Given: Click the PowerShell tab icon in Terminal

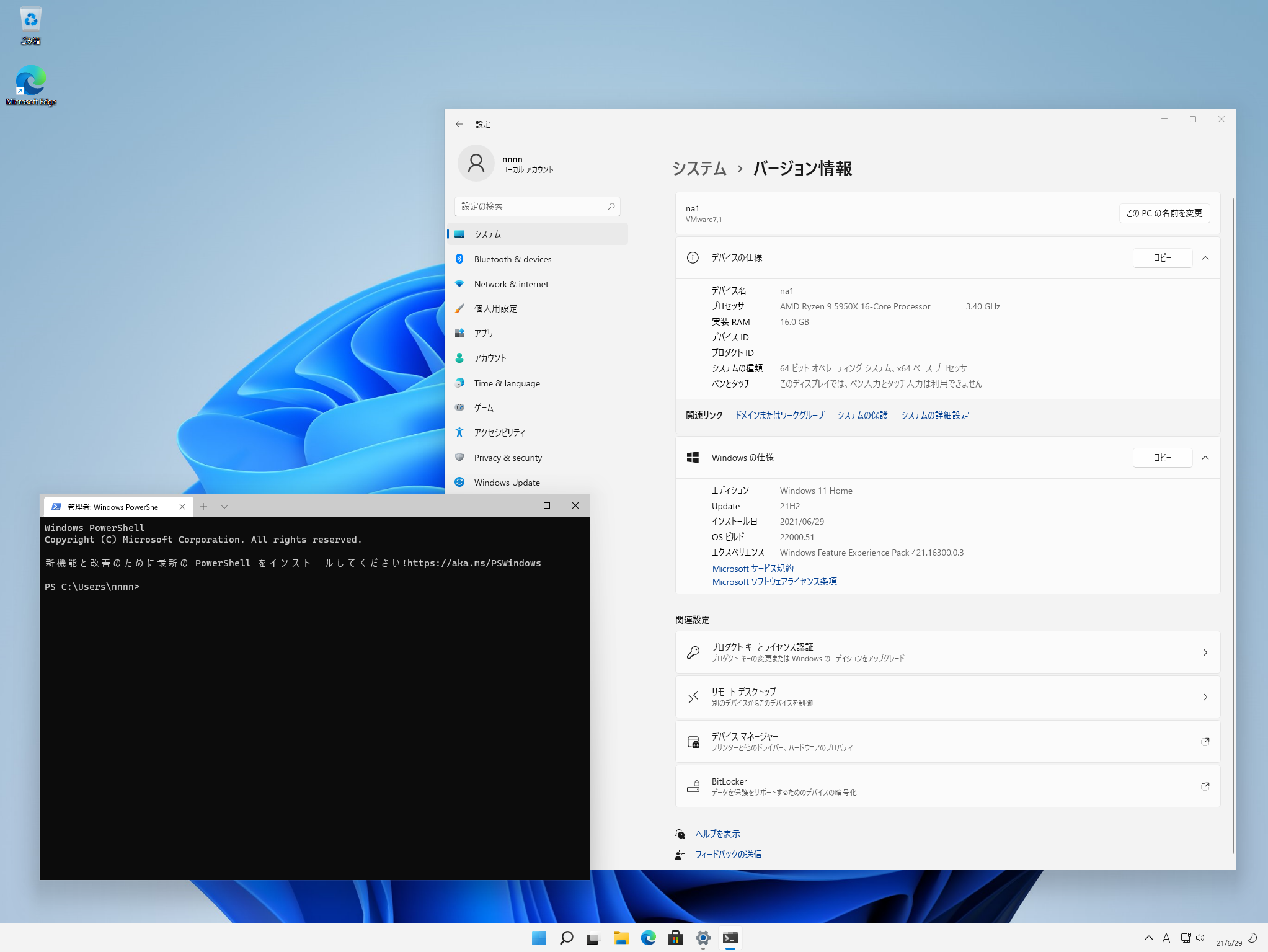Looking at the screenshot, I should pos(56,507).
